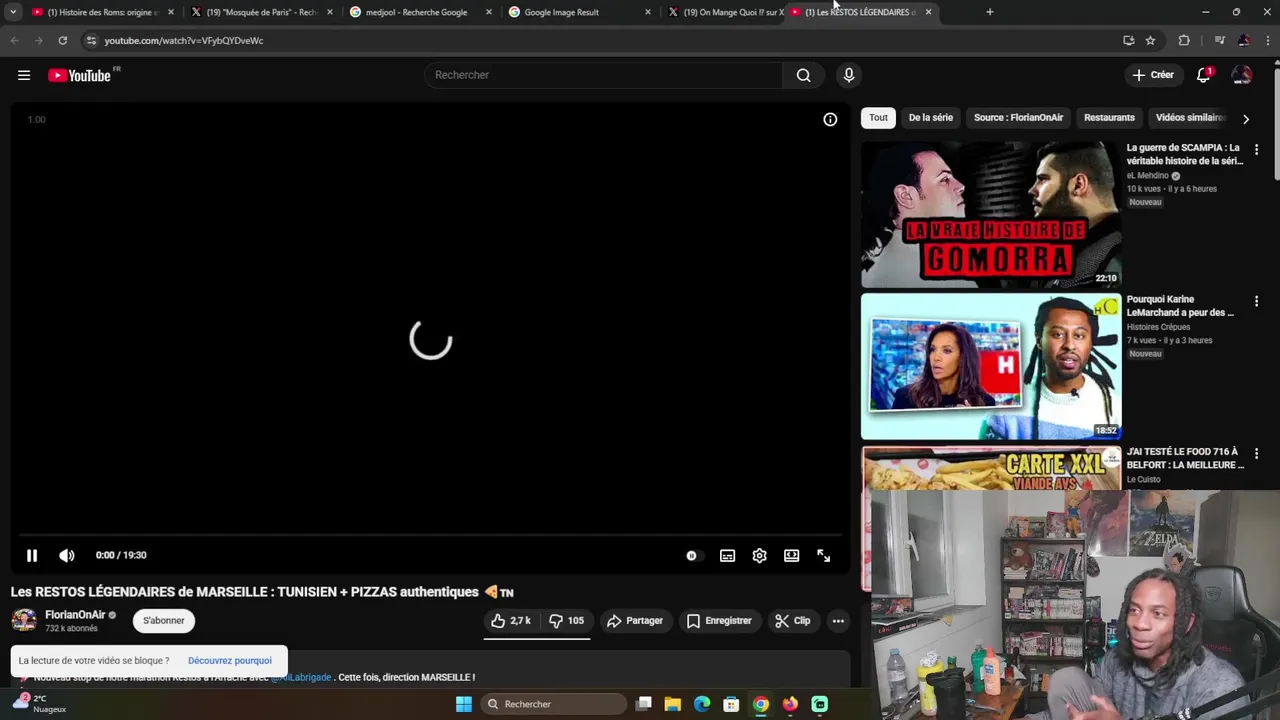Toggle subtitles captions button
Viewport: 1280px width, 720px height.
click(727, 555)
